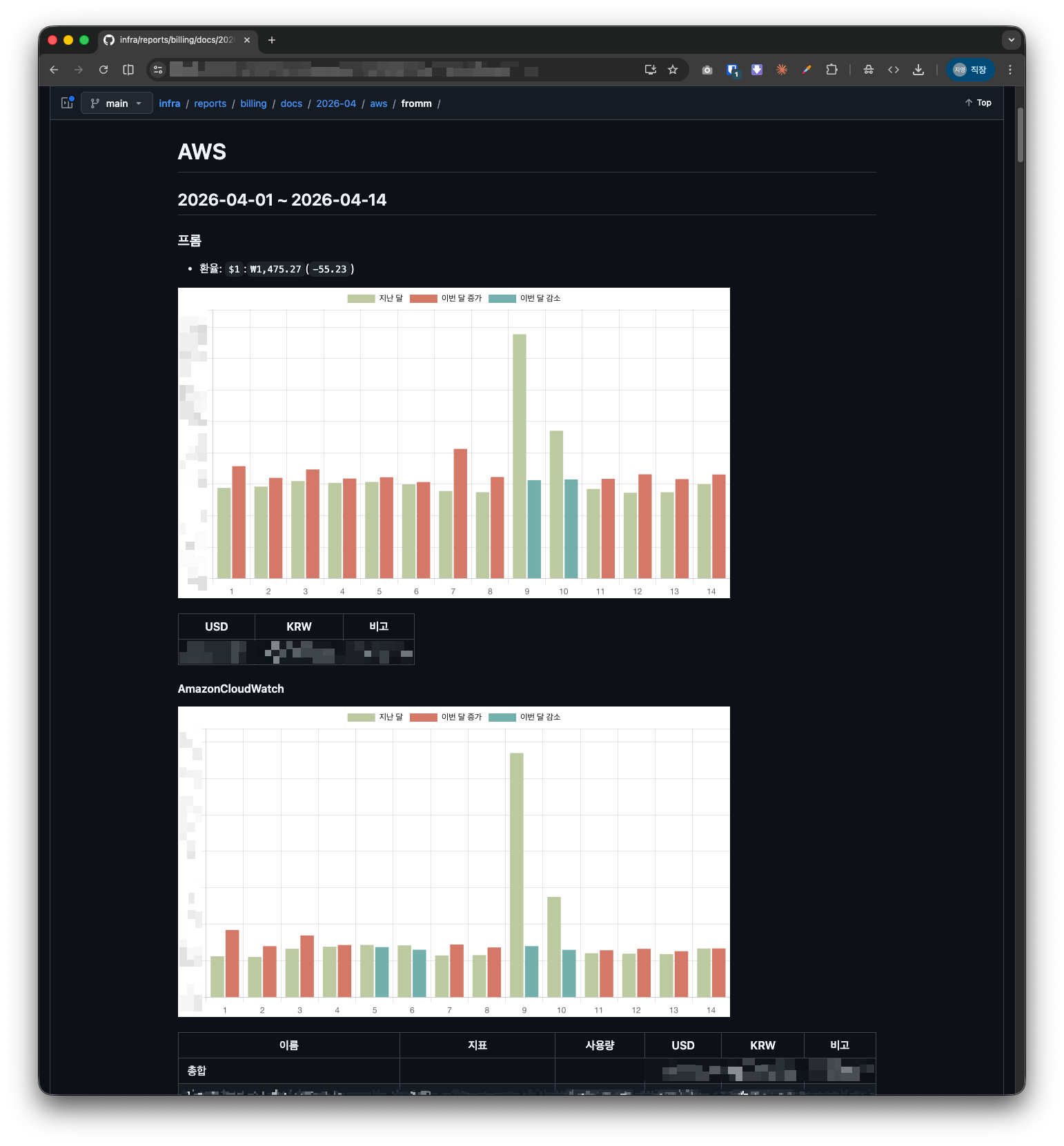Open the main branch selector dropdown
The width and height of the screenshot is (1064, 1146).
pos(117,103)
